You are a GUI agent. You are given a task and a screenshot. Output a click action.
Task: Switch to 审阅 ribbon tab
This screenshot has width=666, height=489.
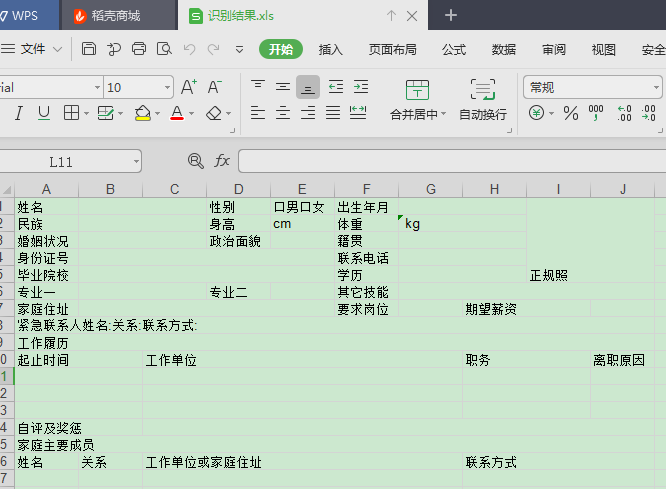554,49
